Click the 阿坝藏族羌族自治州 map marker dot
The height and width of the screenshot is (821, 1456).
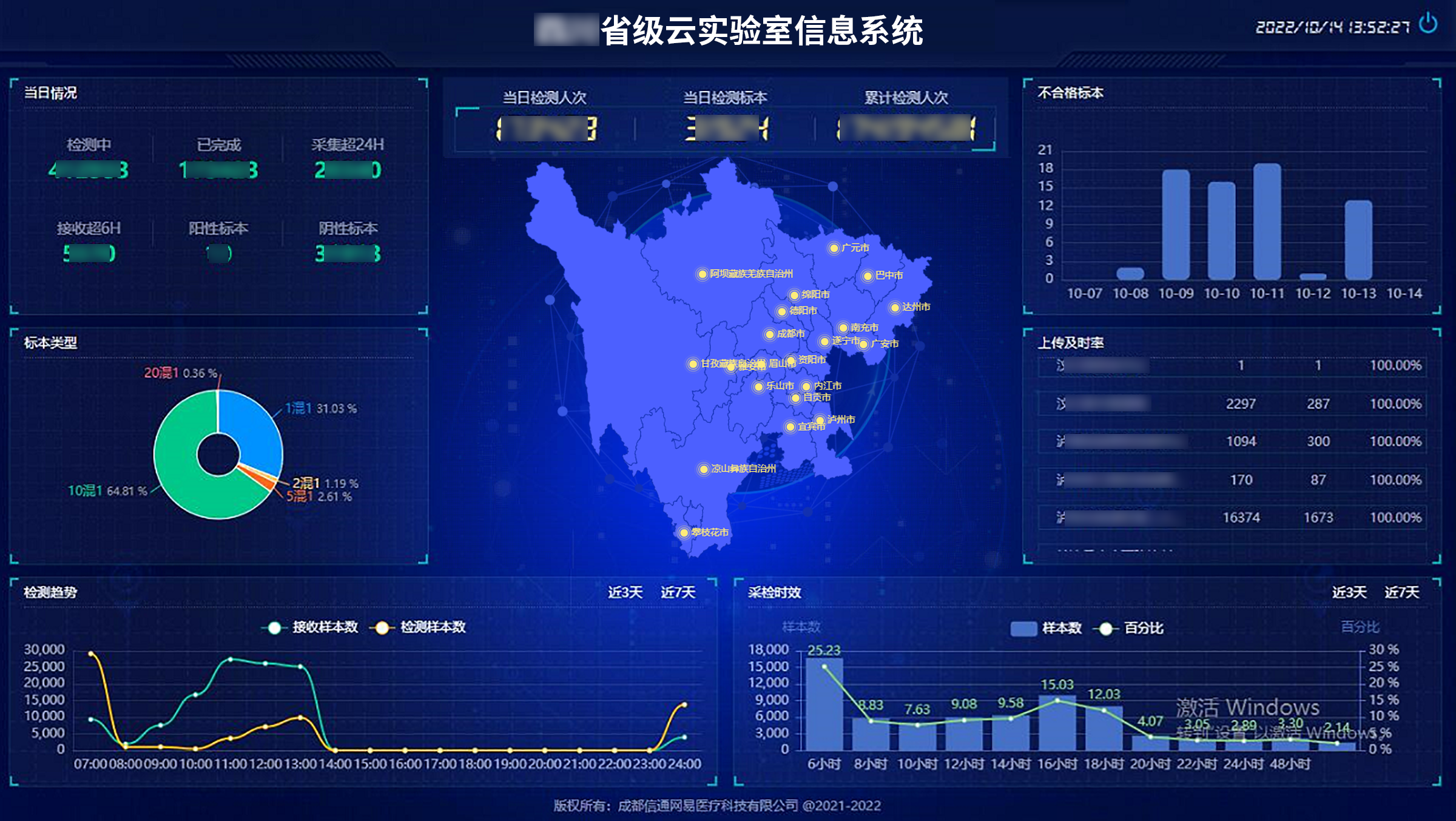tap(702, 274)
